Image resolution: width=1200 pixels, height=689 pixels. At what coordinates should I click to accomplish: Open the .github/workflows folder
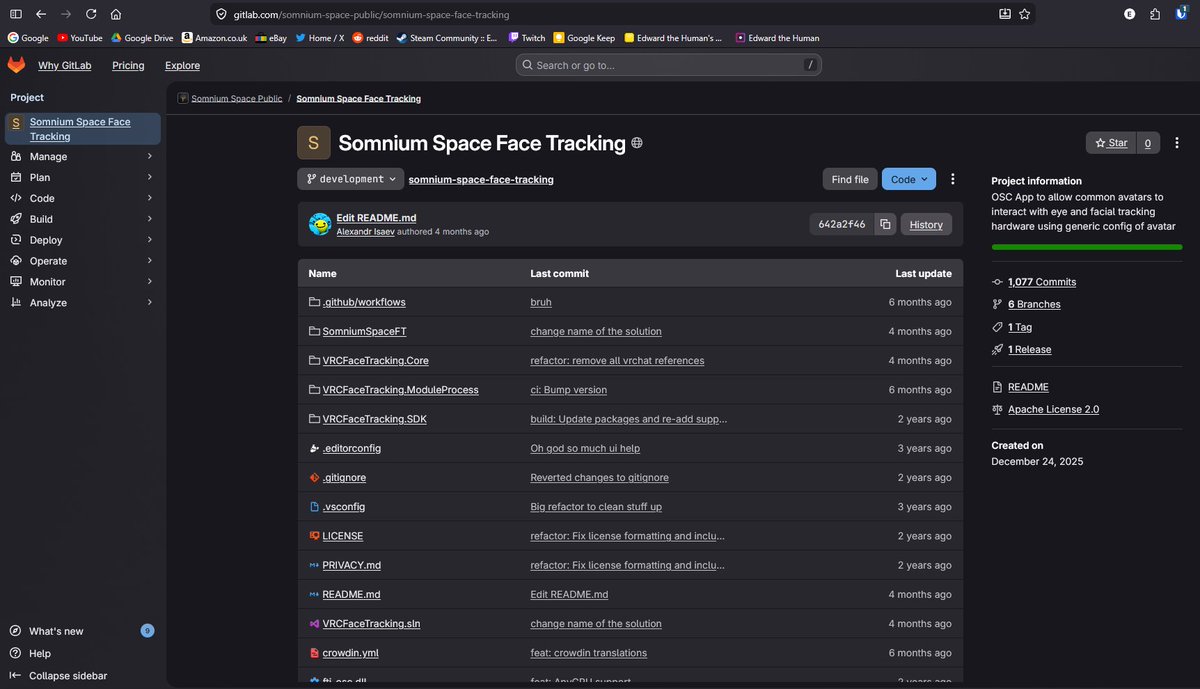pos(364,302)
